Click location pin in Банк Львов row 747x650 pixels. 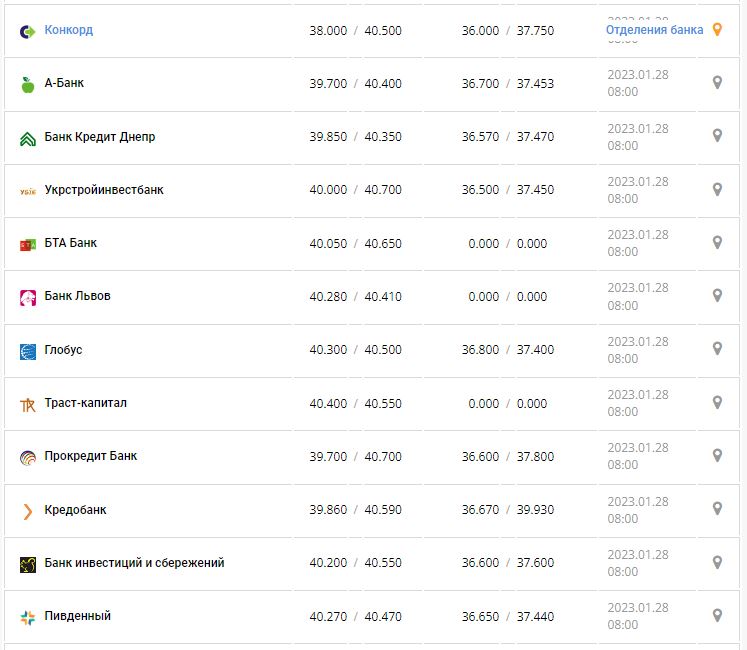717,295
